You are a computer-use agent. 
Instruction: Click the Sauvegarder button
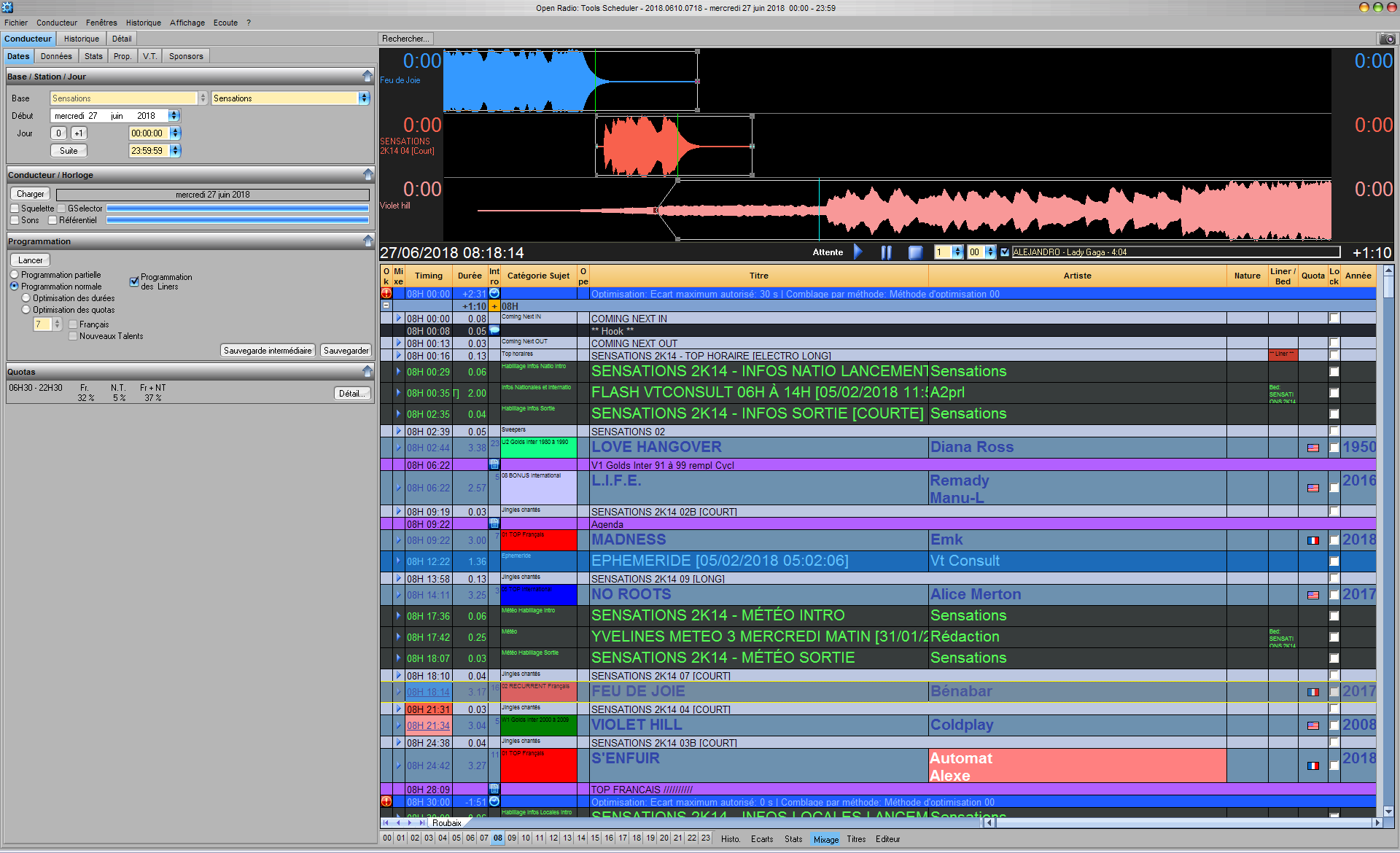coord(346,350)
